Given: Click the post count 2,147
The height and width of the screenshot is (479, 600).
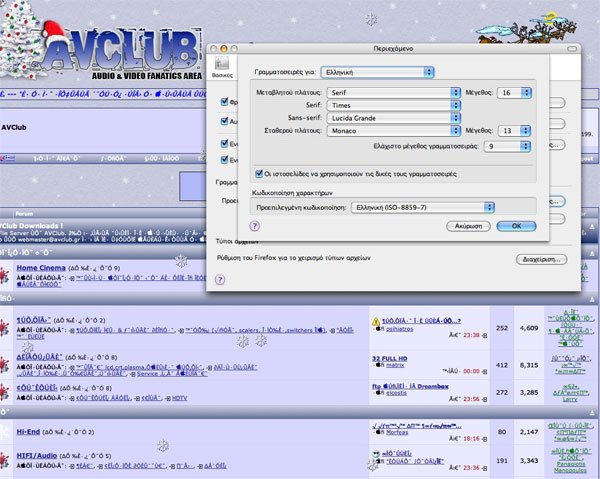Looking at the screenshot, I should [x=529, y=432].
